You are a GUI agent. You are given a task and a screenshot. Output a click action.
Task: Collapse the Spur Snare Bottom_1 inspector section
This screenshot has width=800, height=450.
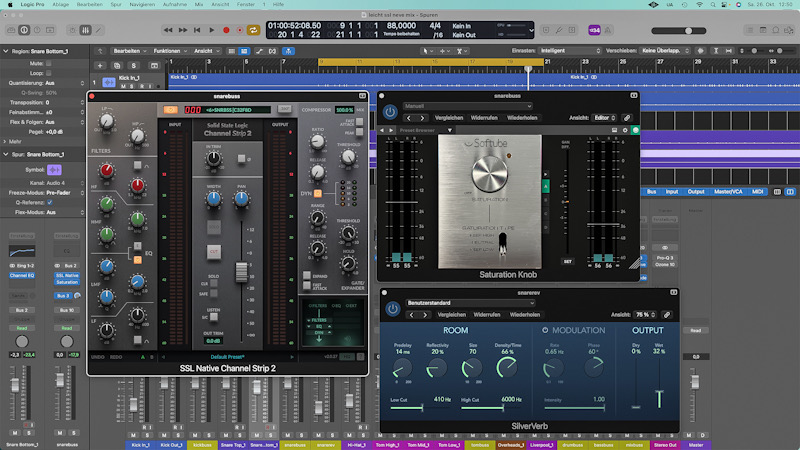(x=6, y=155)
